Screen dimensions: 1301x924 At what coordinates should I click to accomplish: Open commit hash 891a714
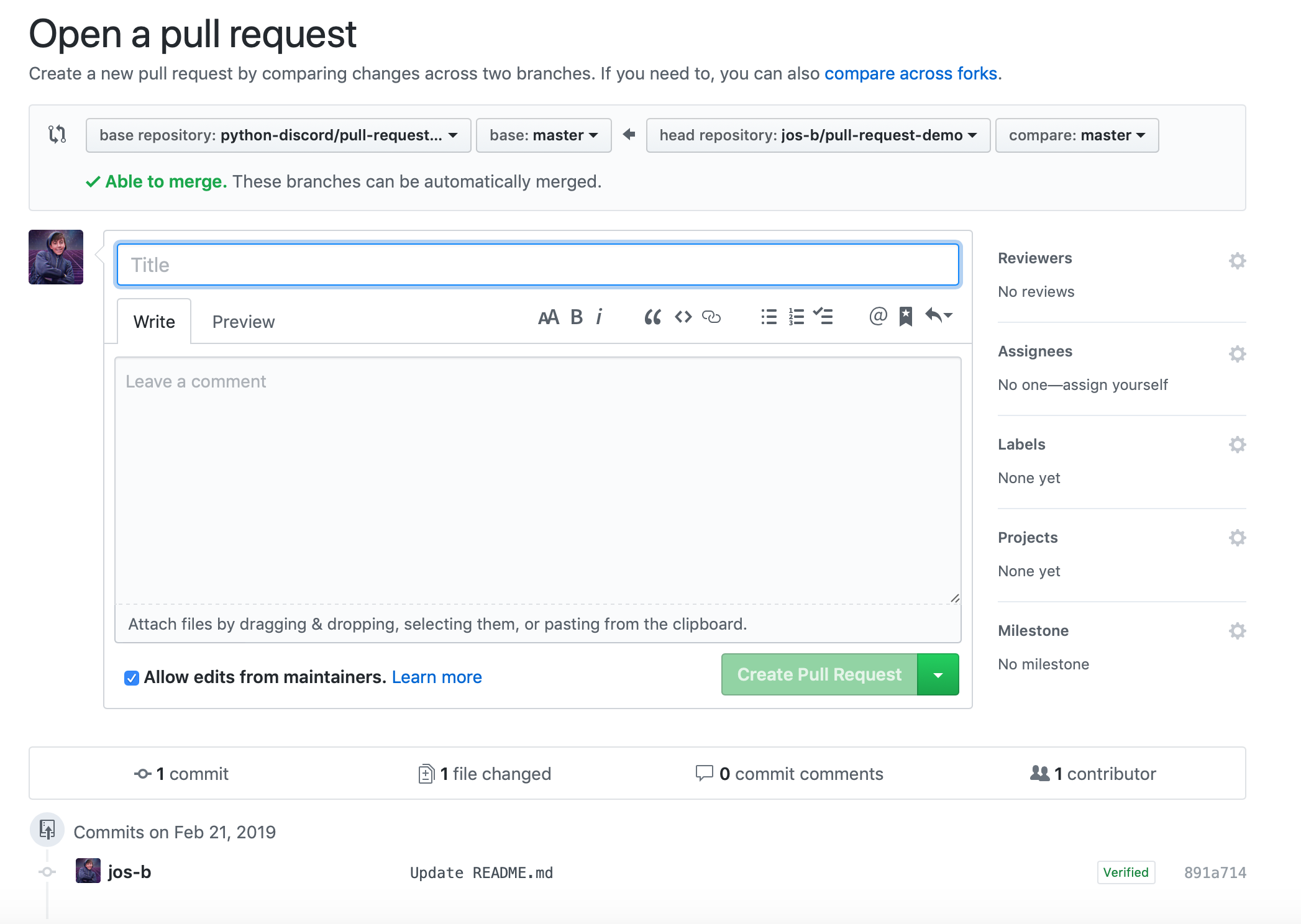tap(1215, 872)
